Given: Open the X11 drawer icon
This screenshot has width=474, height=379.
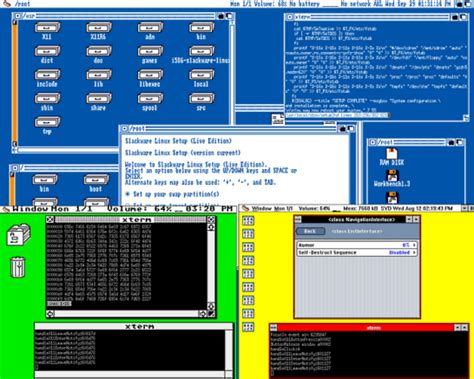Looking at the screenshot, I should click(47, 28).
